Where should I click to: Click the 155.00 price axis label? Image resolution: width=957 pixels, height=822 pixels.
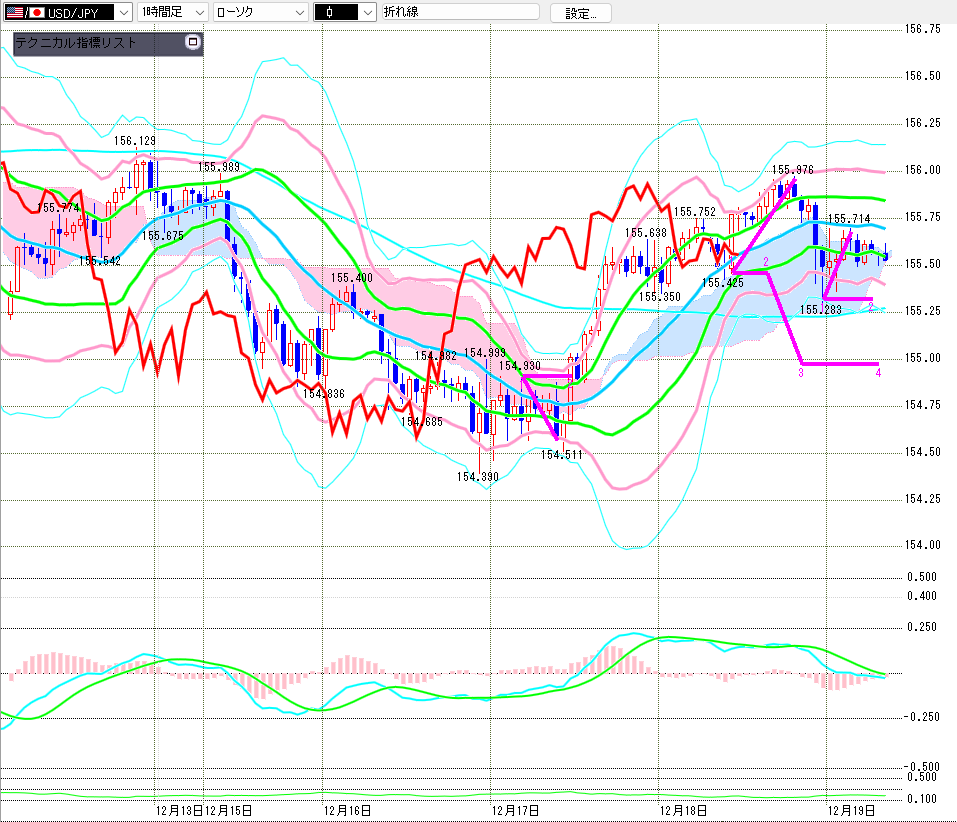922,357
